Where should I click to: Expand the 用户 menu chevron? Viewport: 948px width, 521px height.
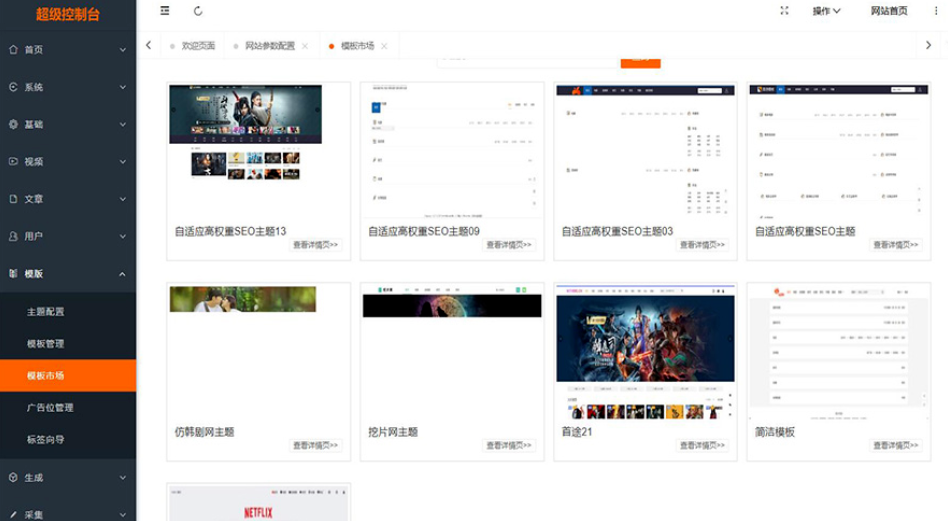(x=123, y=236)
